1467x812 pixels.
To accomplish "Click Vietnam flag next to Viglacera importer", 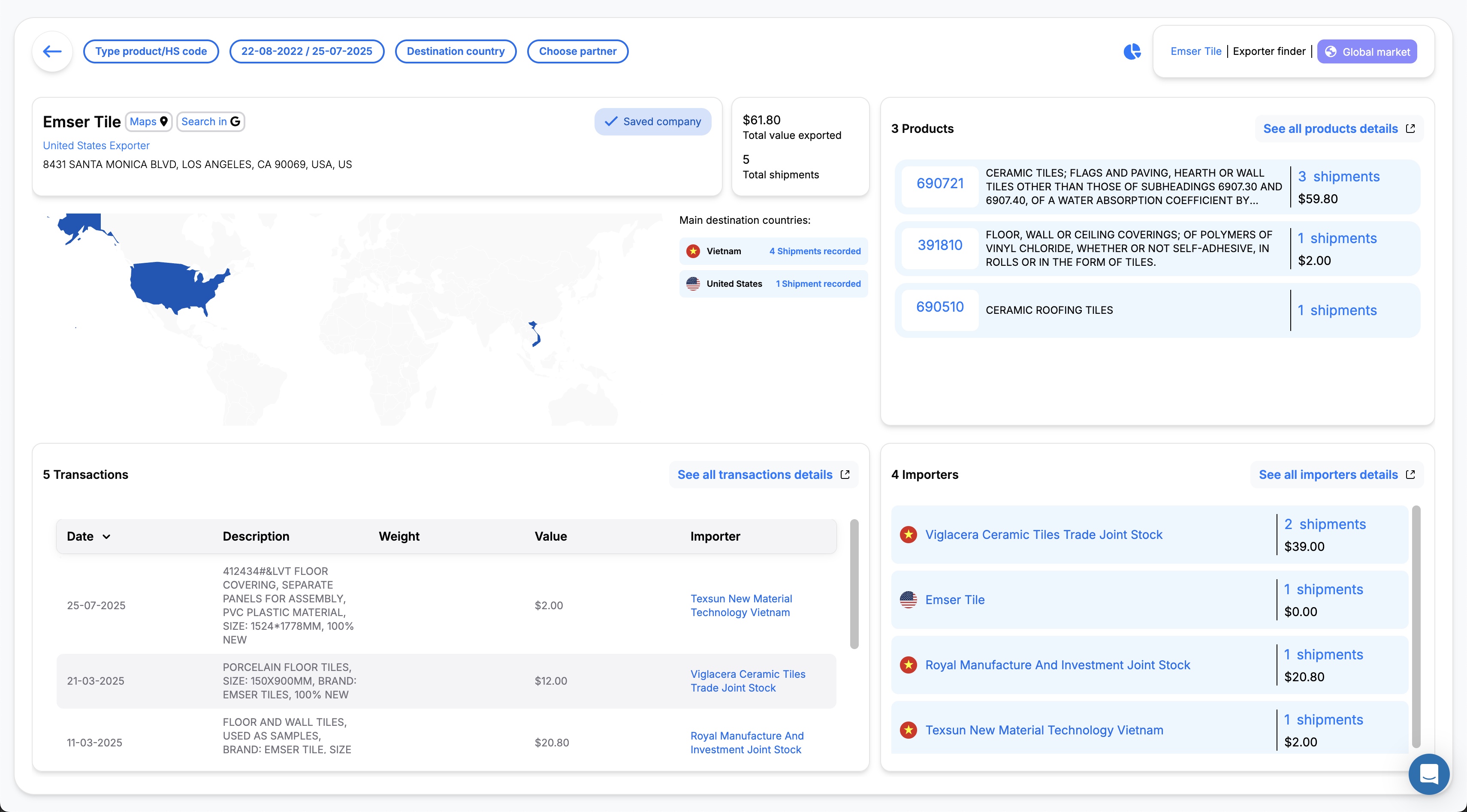I will (909, 535).
